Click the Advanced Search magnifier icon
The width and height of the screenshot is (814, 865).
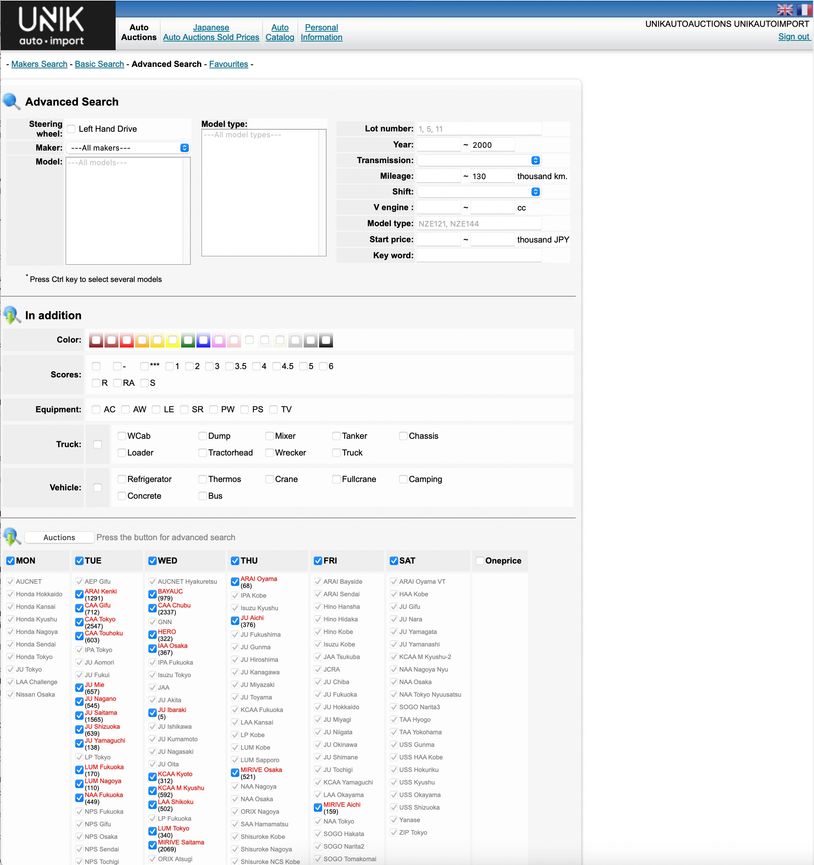[x=12, y=101]
